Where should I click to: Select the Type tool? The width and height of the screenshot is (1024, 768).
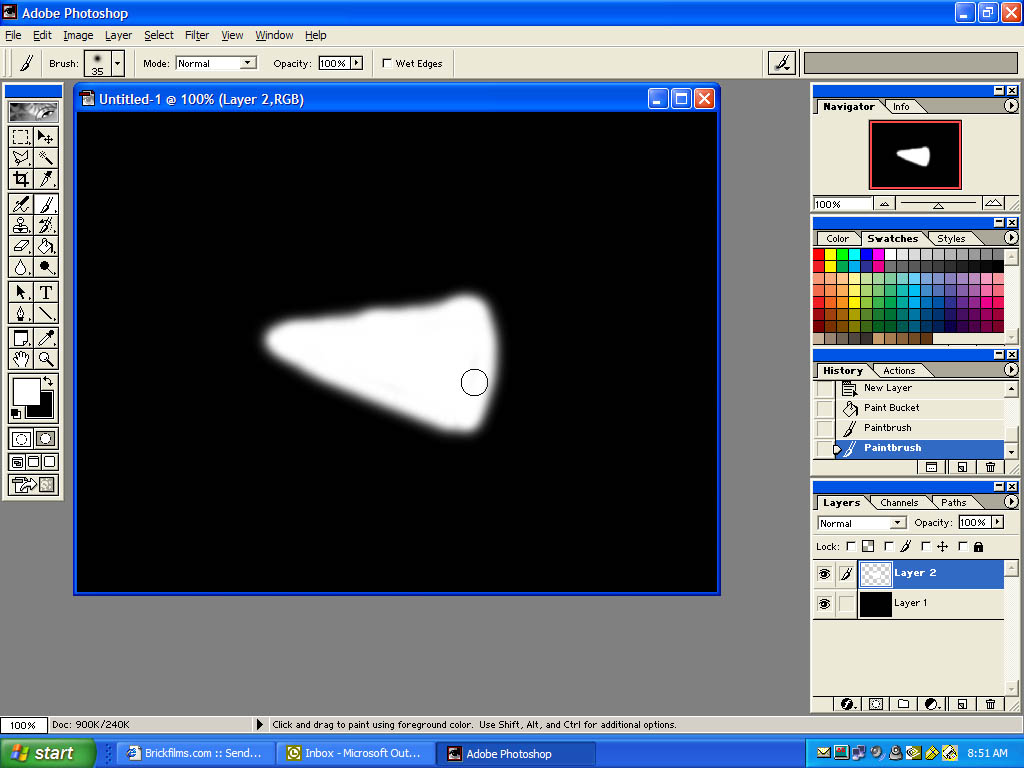(46, 292)
